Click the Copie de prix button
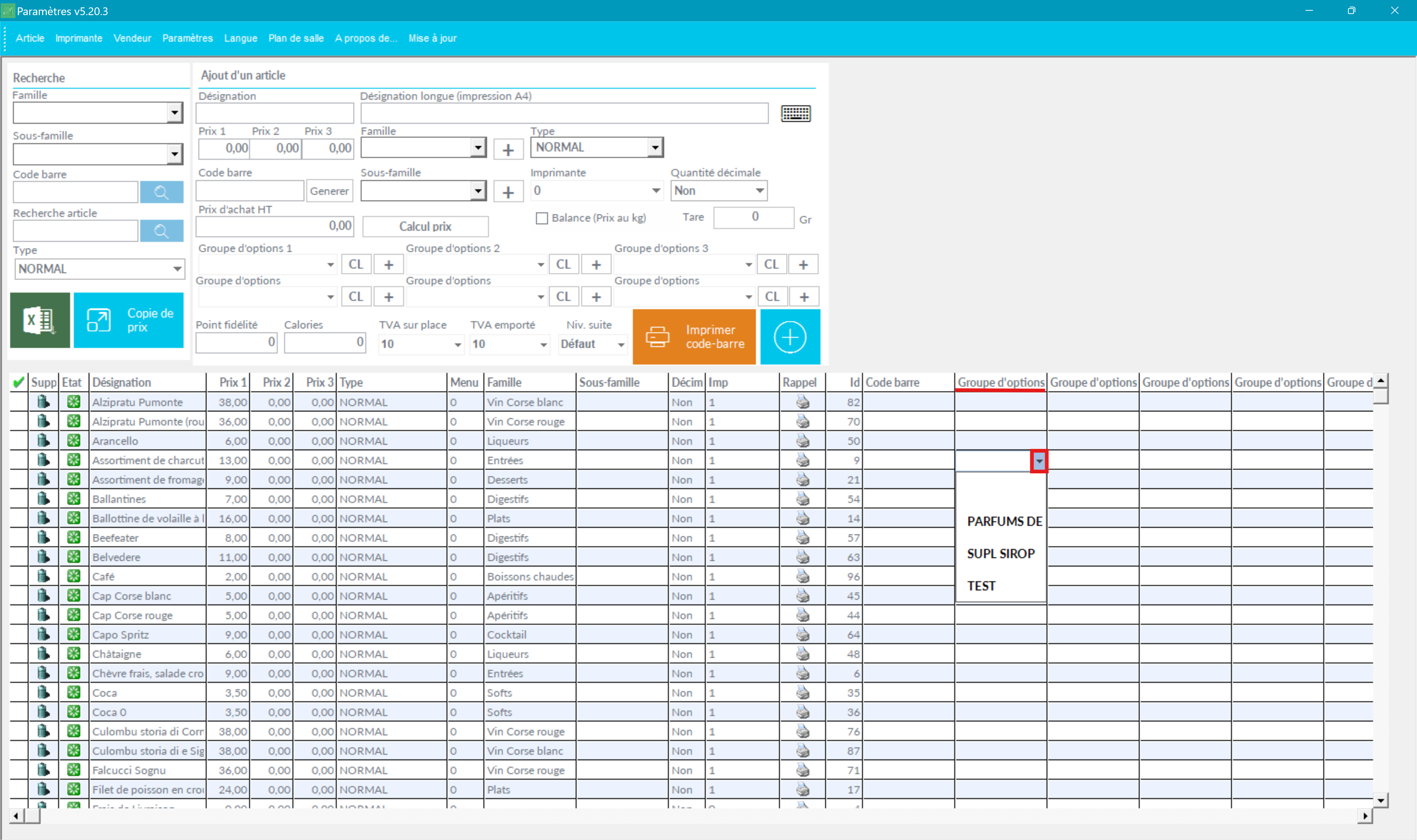Screen dimensions: 1417x840 pyautogui.click(x=128, y=320)
